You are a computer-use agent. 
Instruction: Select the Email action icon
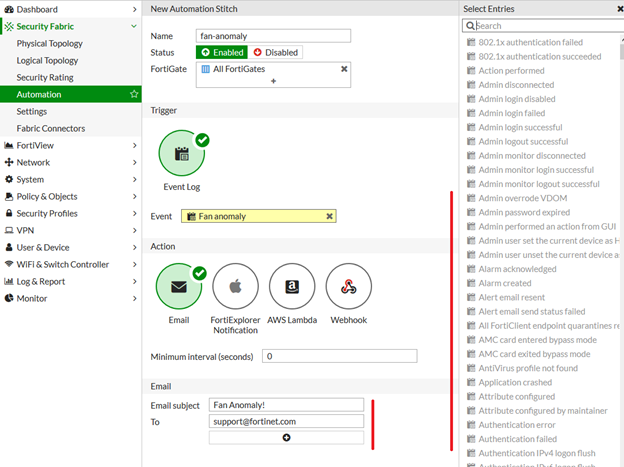point(179,287)
